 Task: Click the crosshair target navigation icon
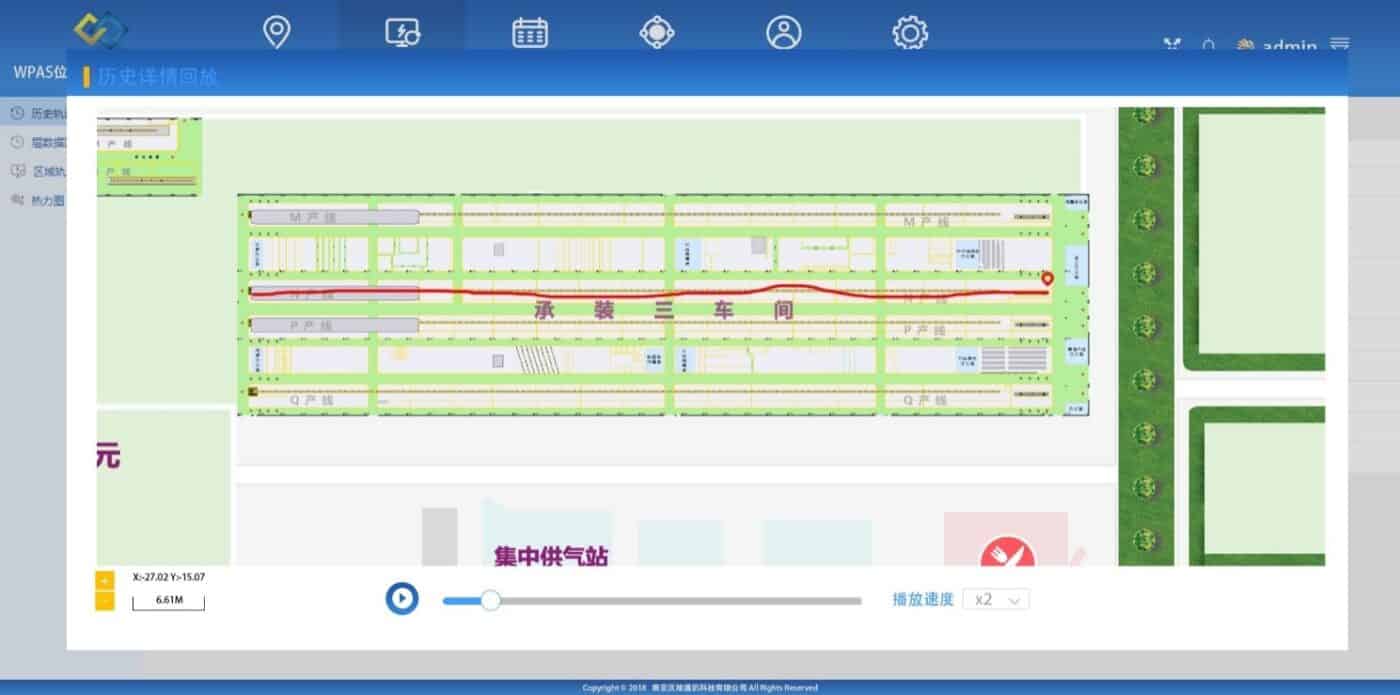pos(656,32)
